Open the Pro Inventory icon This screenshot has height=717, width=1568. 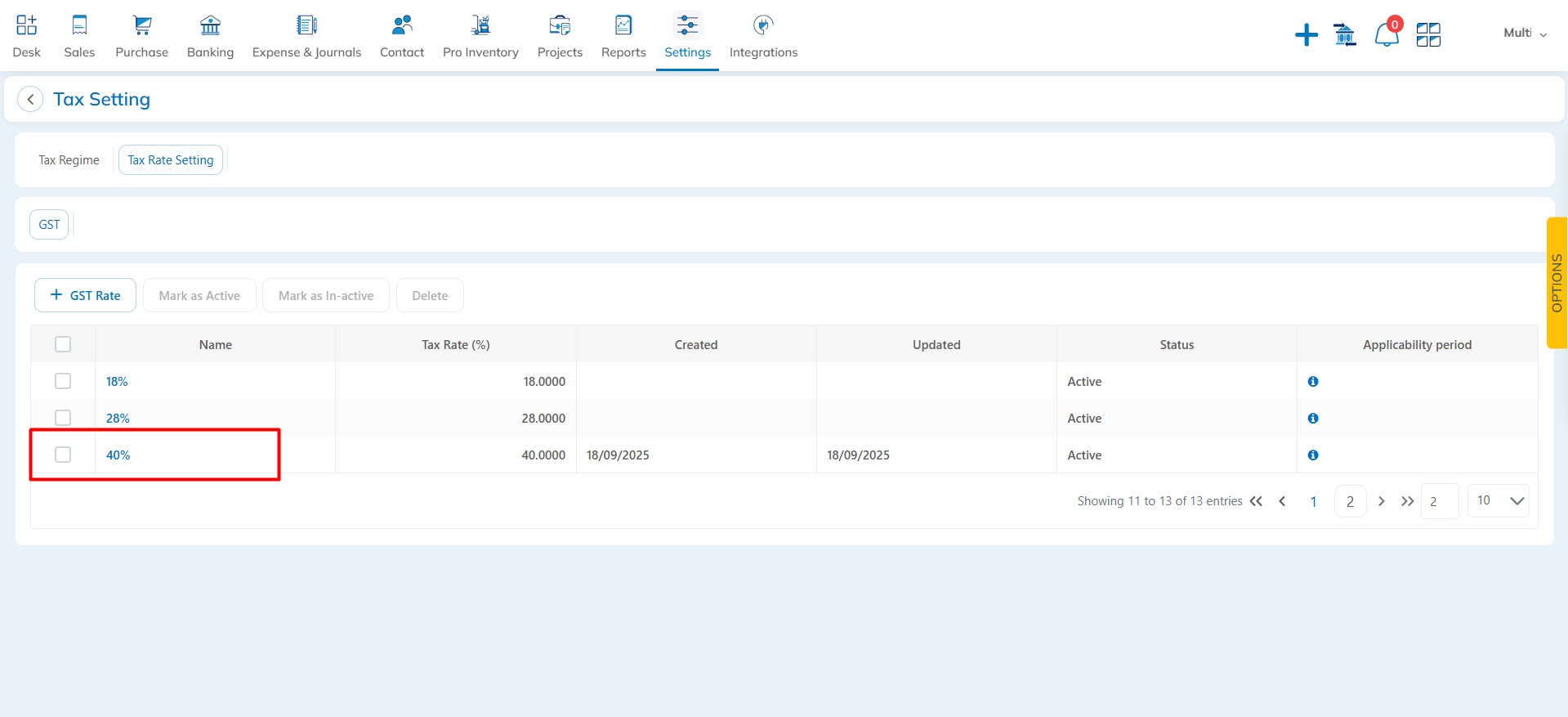[x=480, y=26]
